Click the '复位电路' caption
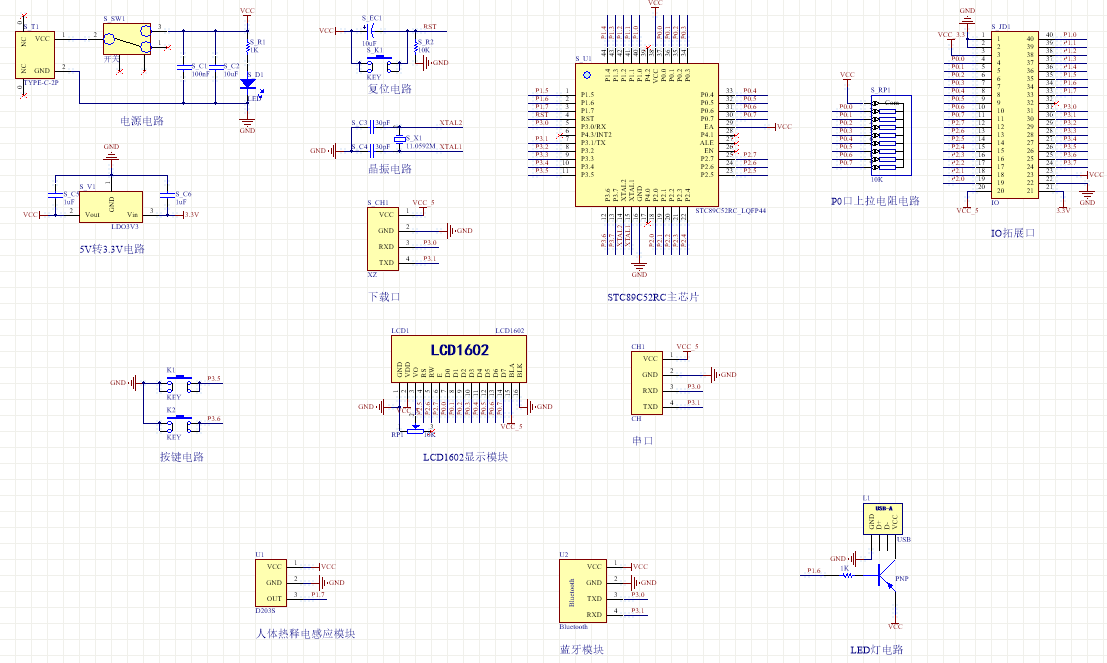The image size is (1107, 663). pyautogui.click(x=390, y=89)
